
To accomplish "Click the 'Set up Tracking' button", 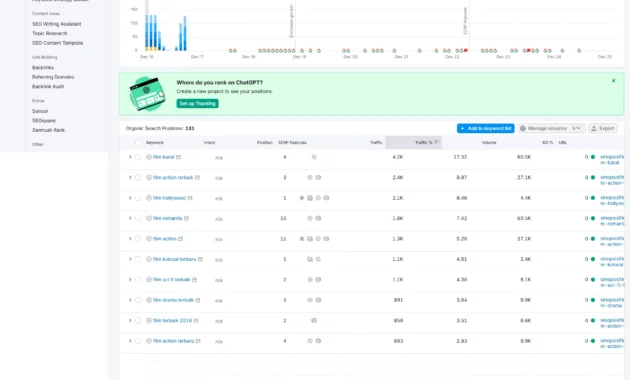I will (197, 104).
